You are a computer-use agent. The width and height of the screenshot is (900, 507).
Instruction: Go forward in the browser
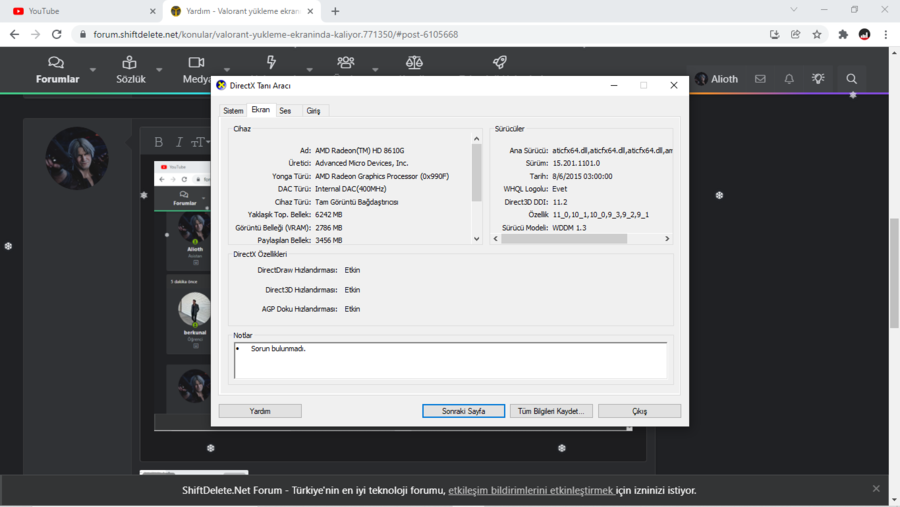pyautogui.click(x=36, y=34)
